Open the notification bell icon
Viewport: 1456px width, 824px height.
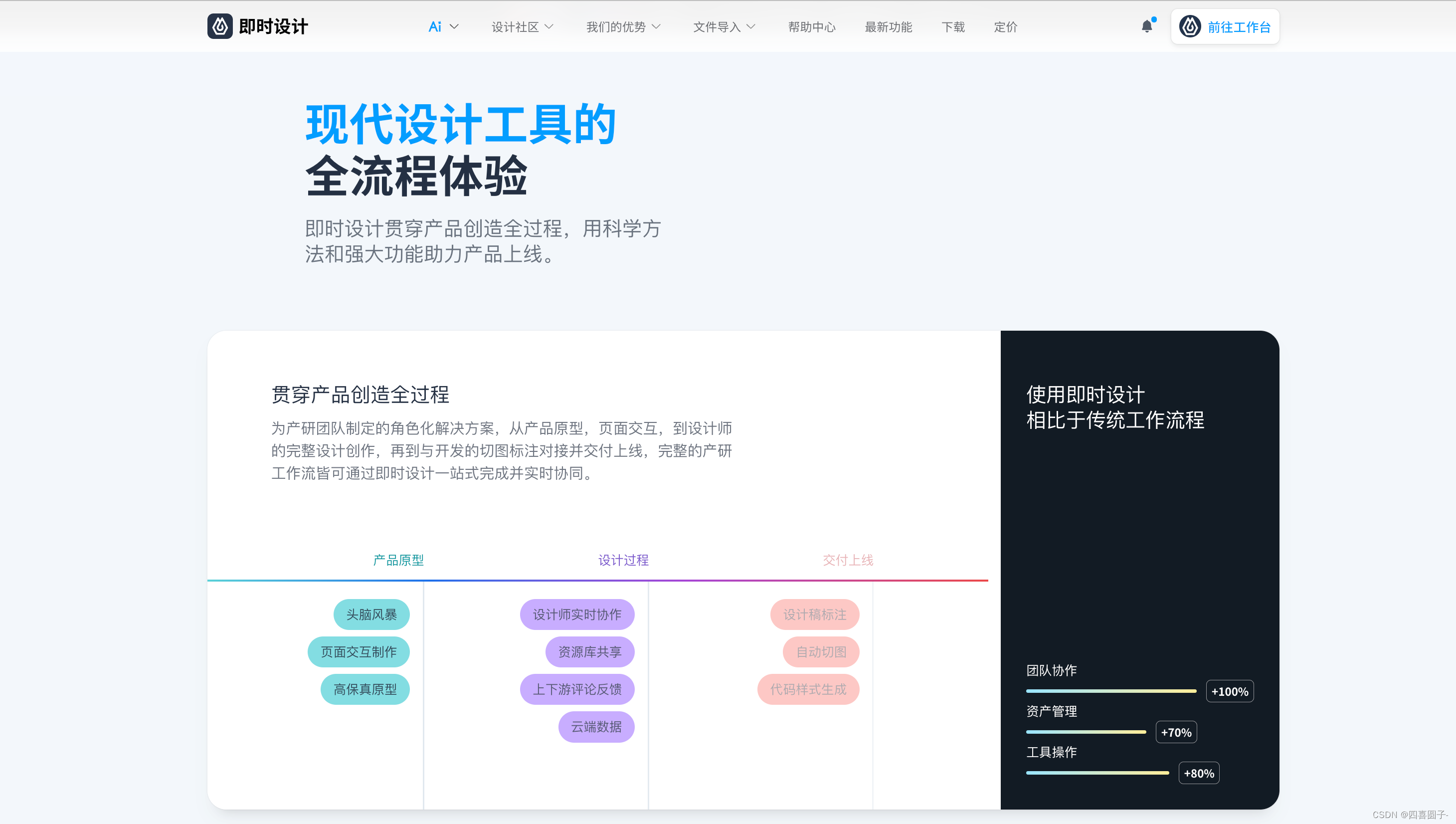coord(1146,26)
